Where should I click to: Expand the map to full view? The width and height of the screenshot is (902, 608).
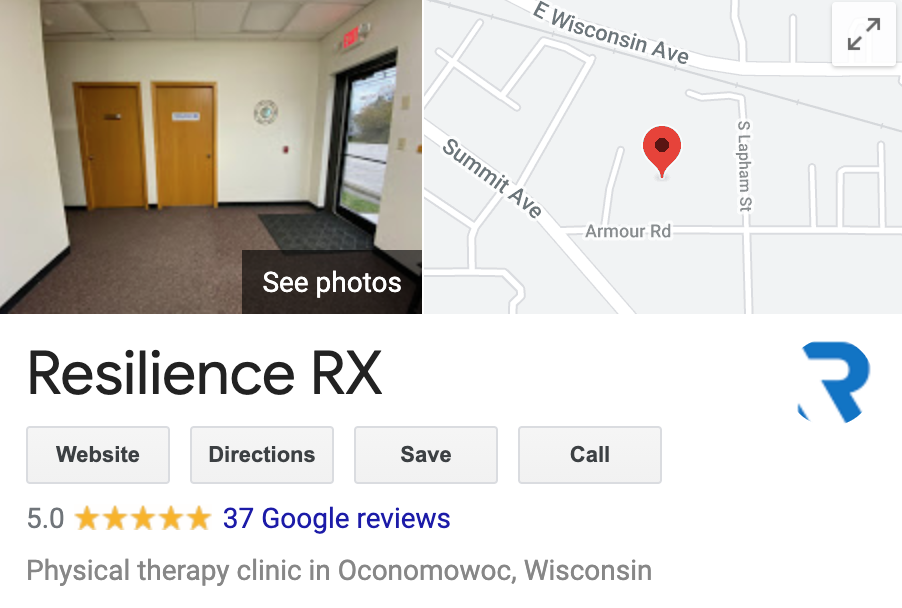click(863, 35)
